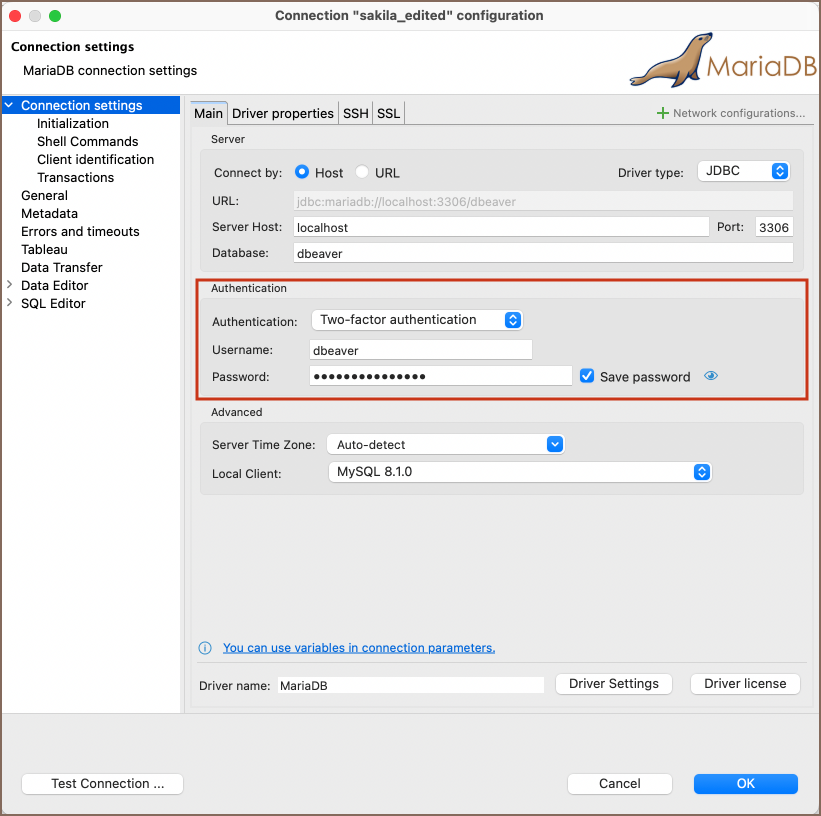Switch to the Driver properties tab
The height and width of the screenshot is (816, 821).
point(283,113)
